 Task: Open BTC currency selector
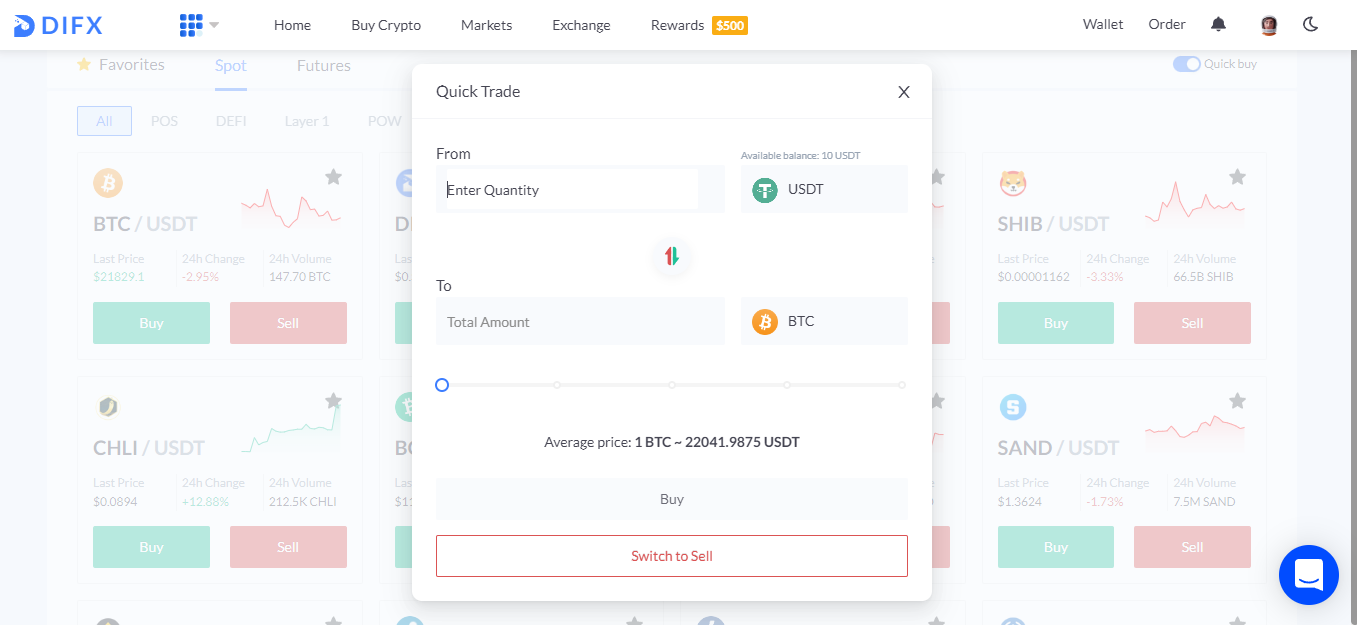click(x=824, y=321)
